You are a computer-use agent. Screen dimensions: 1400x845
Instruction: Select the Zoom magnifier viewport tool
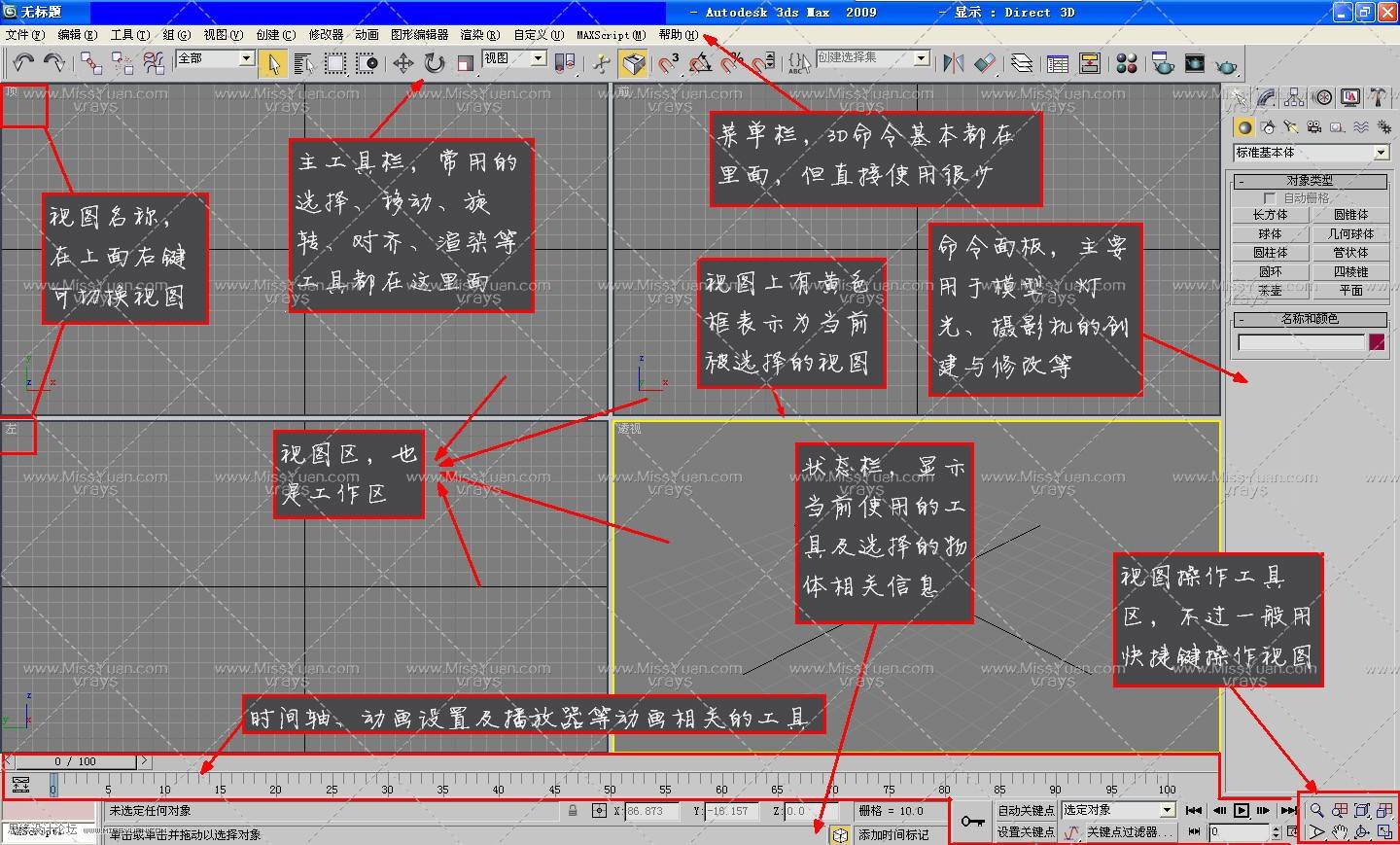pyautogui.click(x=1316, y=810)
